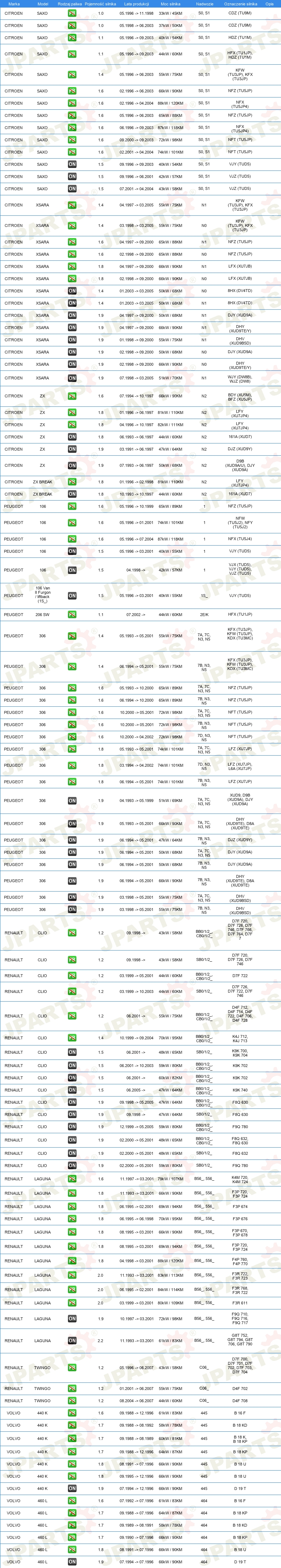
Task: Click petrol icon in ZX BREAK 81kW/110KM row
Action: (72, 482)
